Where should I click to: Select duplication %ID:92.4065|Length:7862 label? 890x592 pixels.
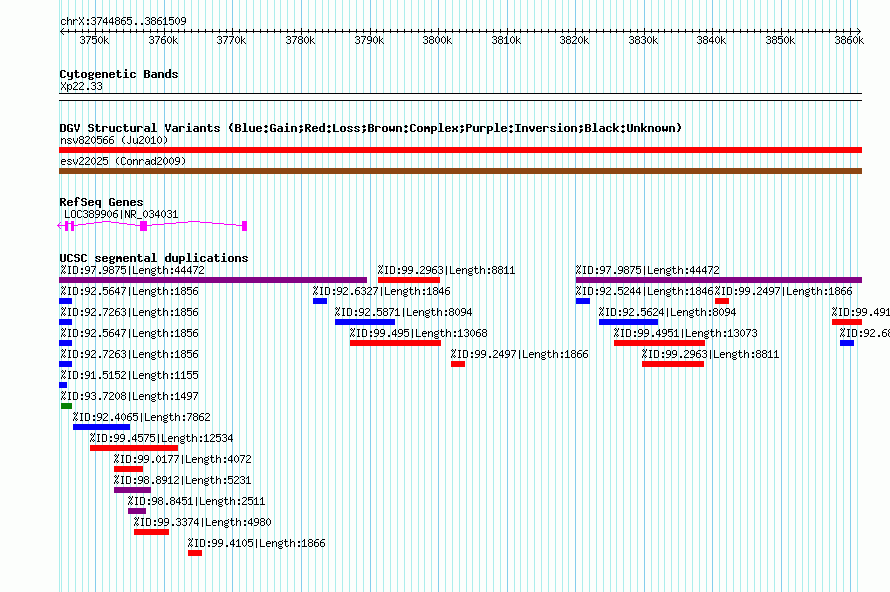(142, 417)
